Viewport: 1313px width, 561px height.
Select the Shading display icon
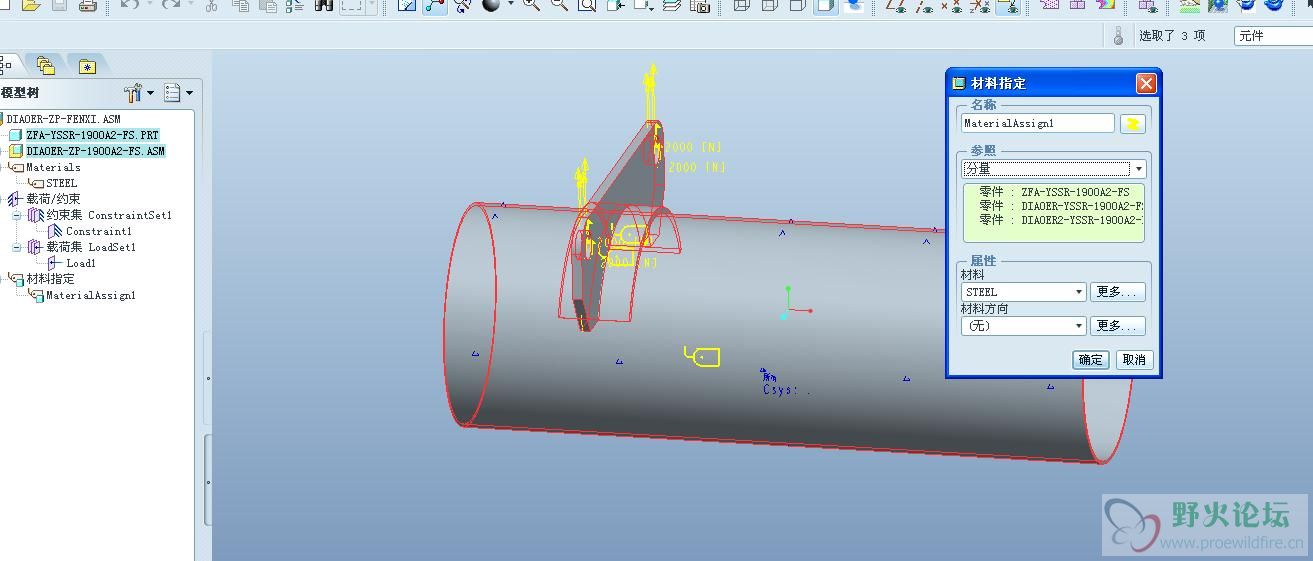click(x=824, y=5)
